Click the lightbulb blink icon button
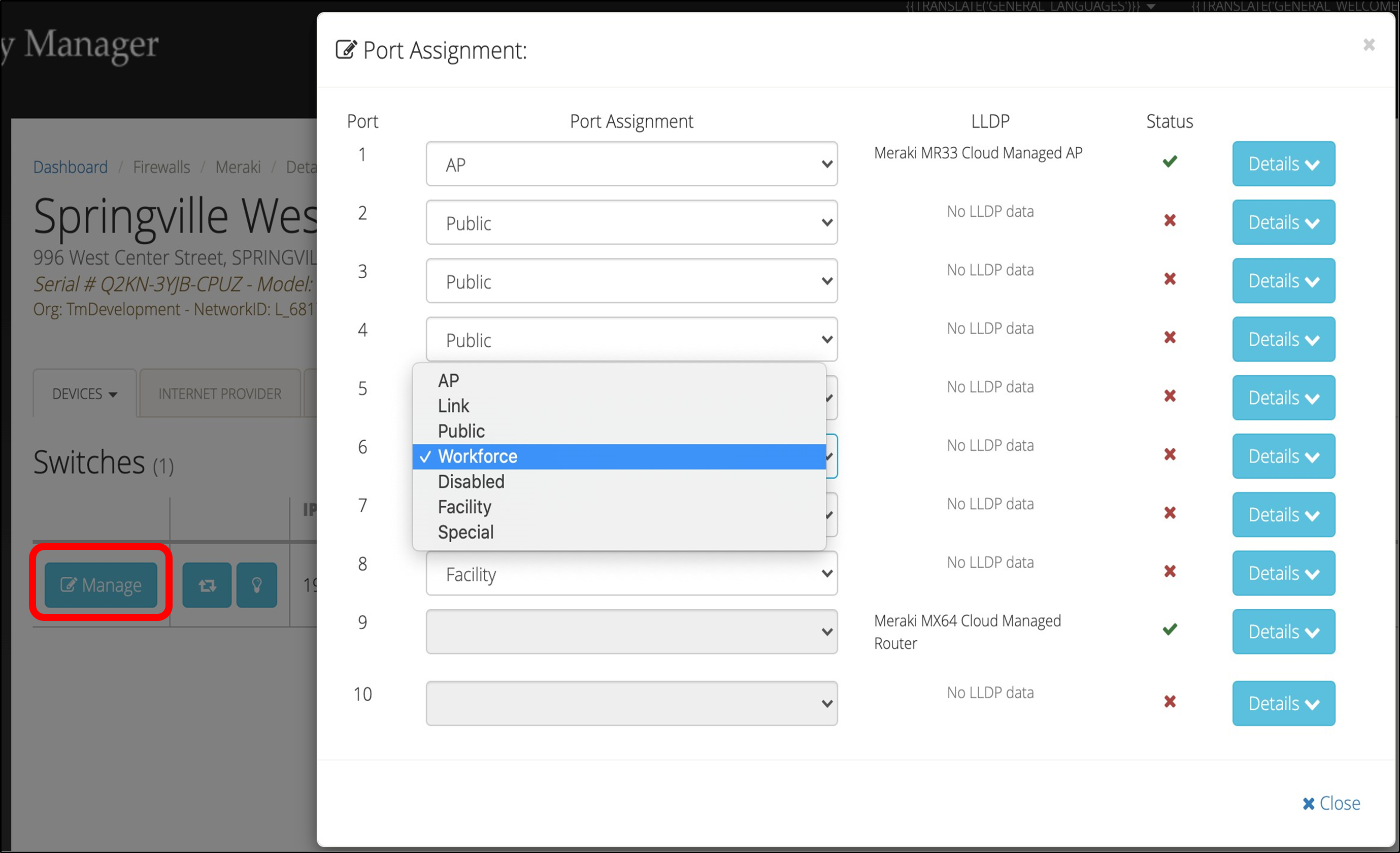Viewport: 1400px width, 853px height. (x=256, y=585)
